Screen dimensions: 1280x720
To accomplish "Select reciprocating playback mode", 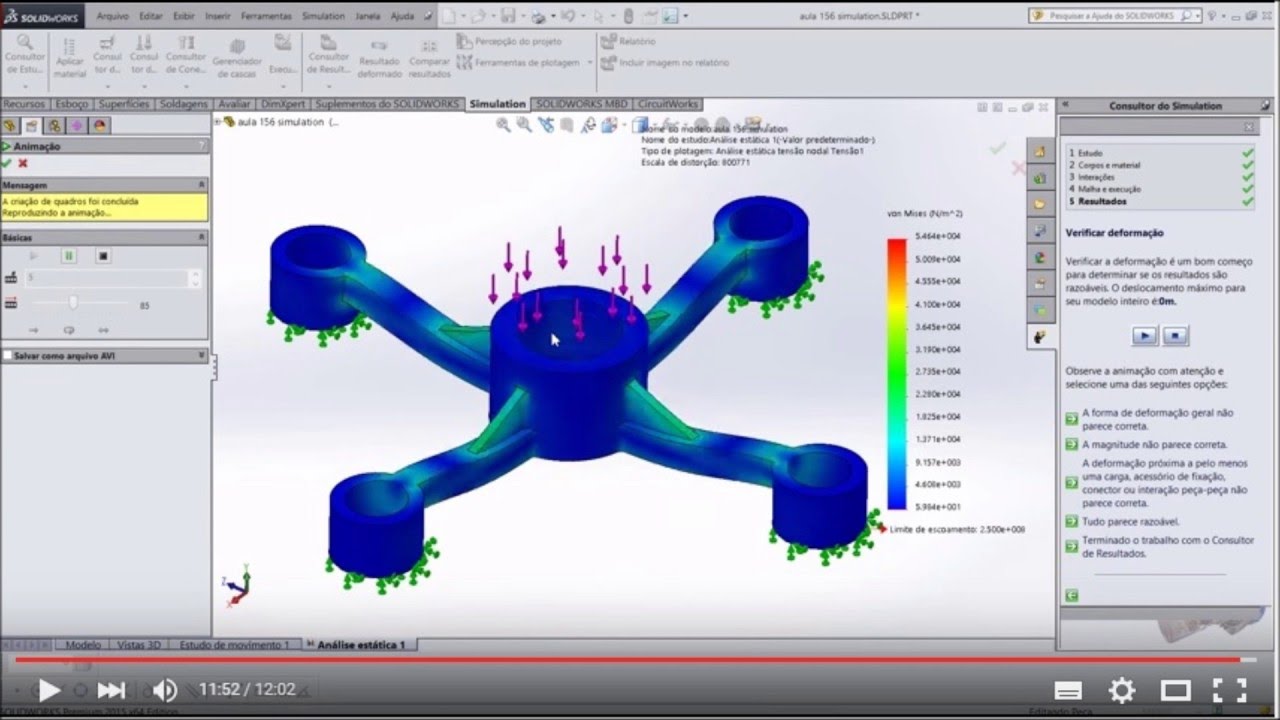I will (x=103, y=330).
